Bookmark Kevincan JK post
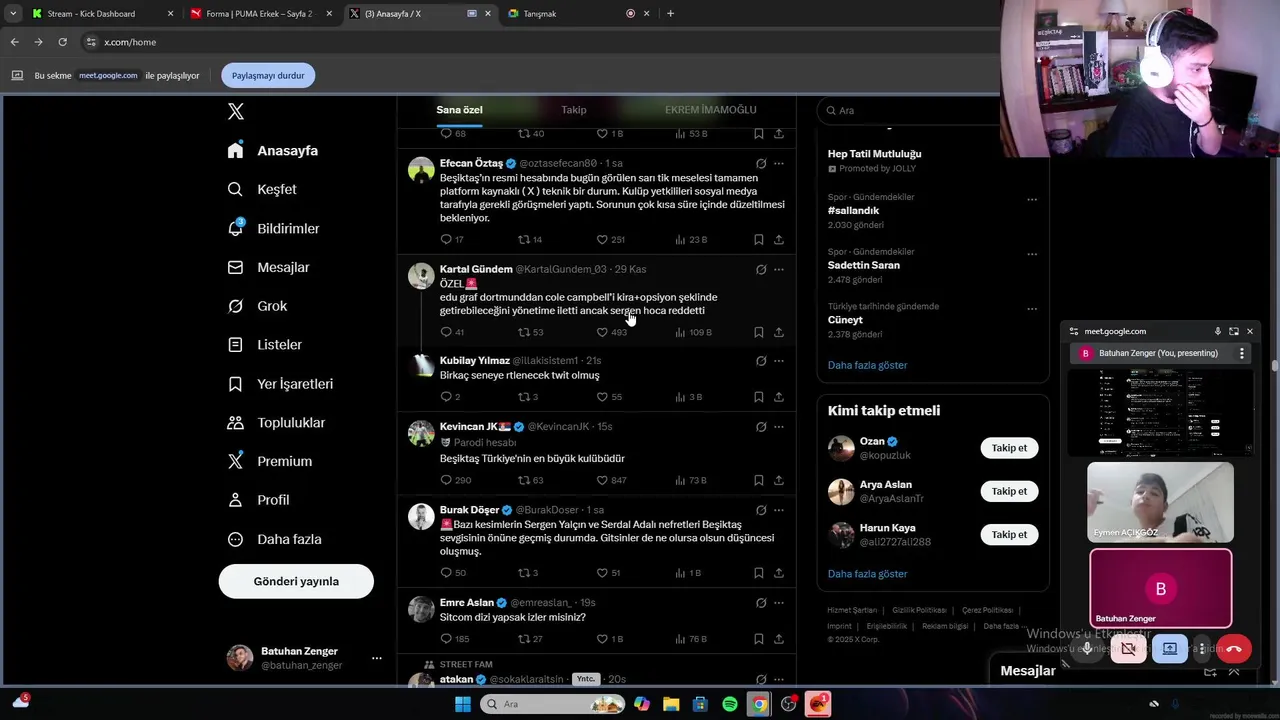 pos(759,480)
